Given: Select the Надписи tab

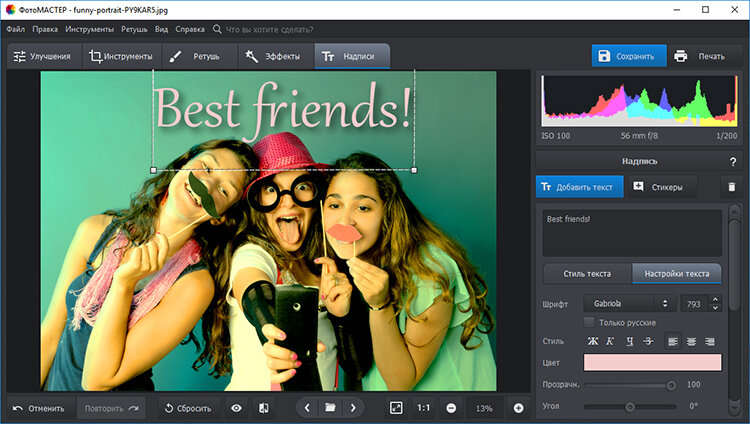Looking at the screenshot, I should click(352, 56).
